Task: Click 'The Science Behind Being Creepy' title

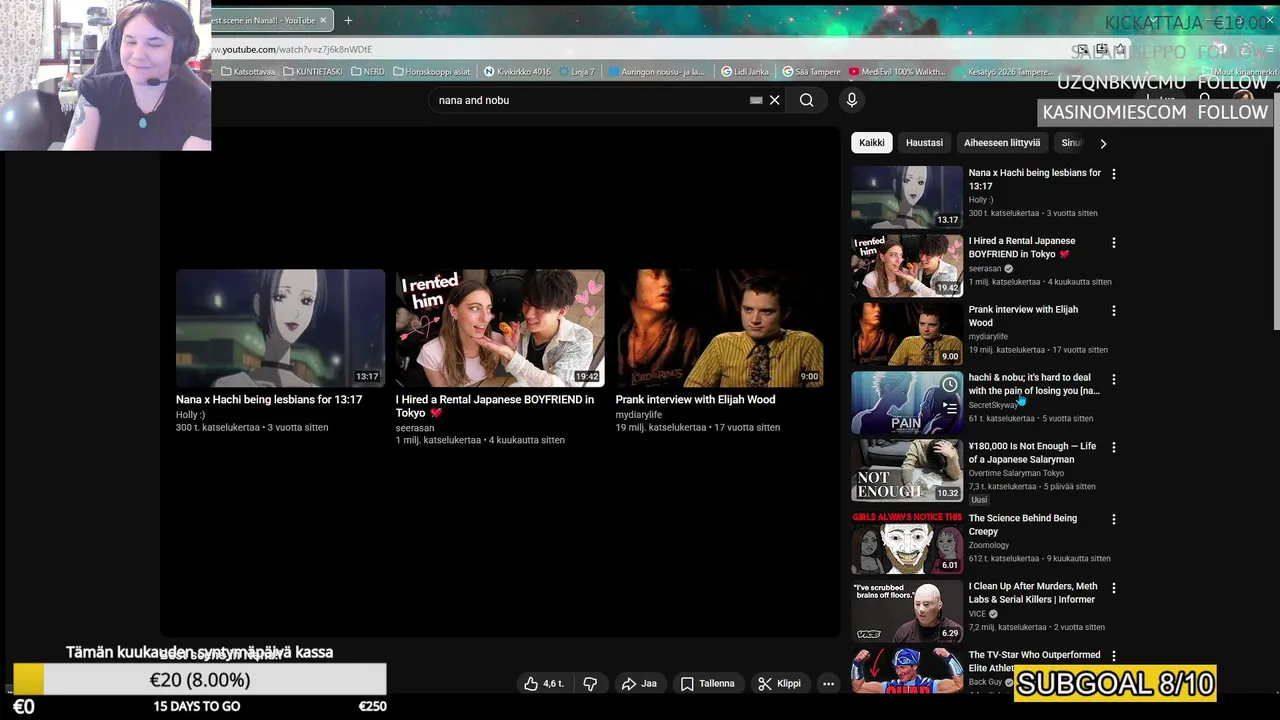Action: tap(1023, 525)
